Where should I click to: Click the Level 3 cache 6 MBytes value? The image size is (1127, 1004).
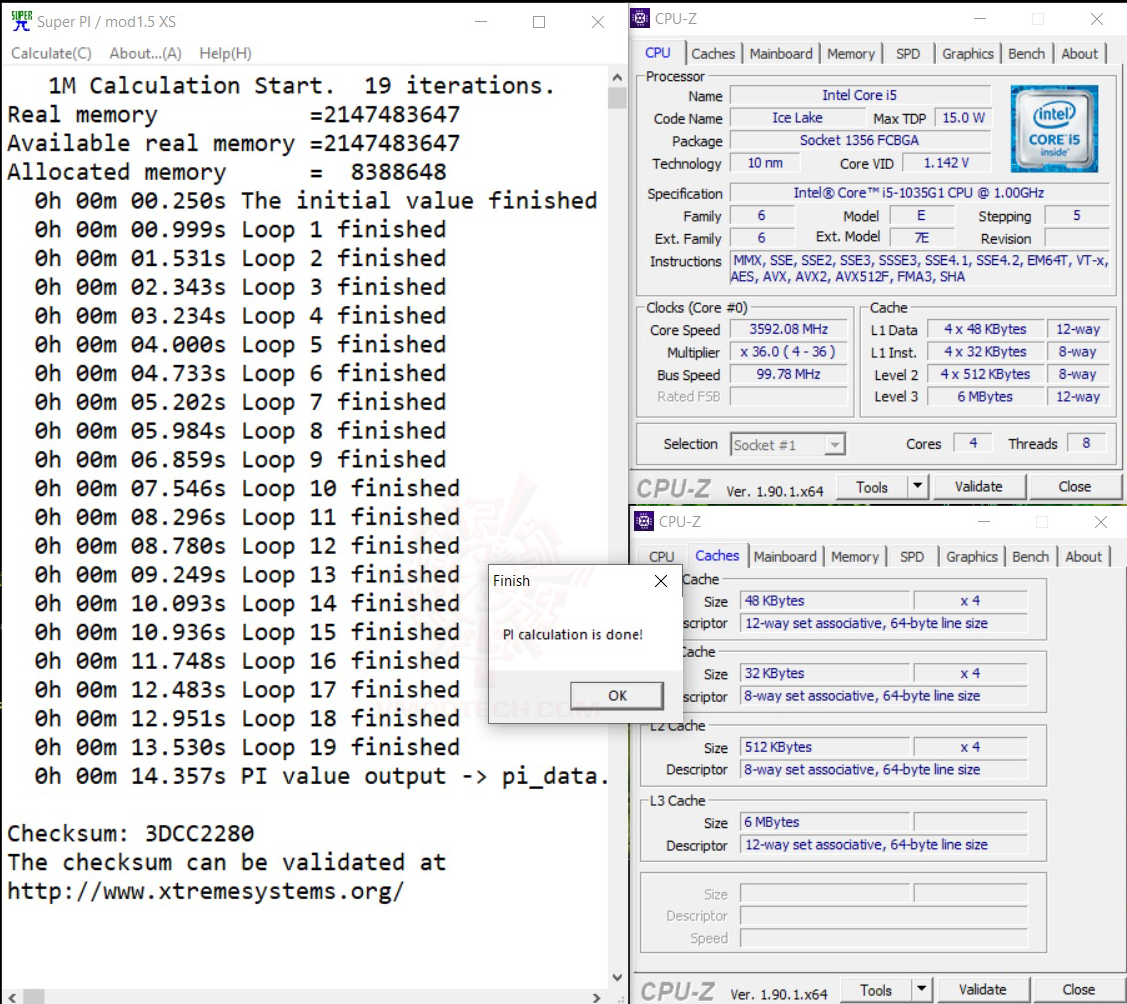click(985, 397)
